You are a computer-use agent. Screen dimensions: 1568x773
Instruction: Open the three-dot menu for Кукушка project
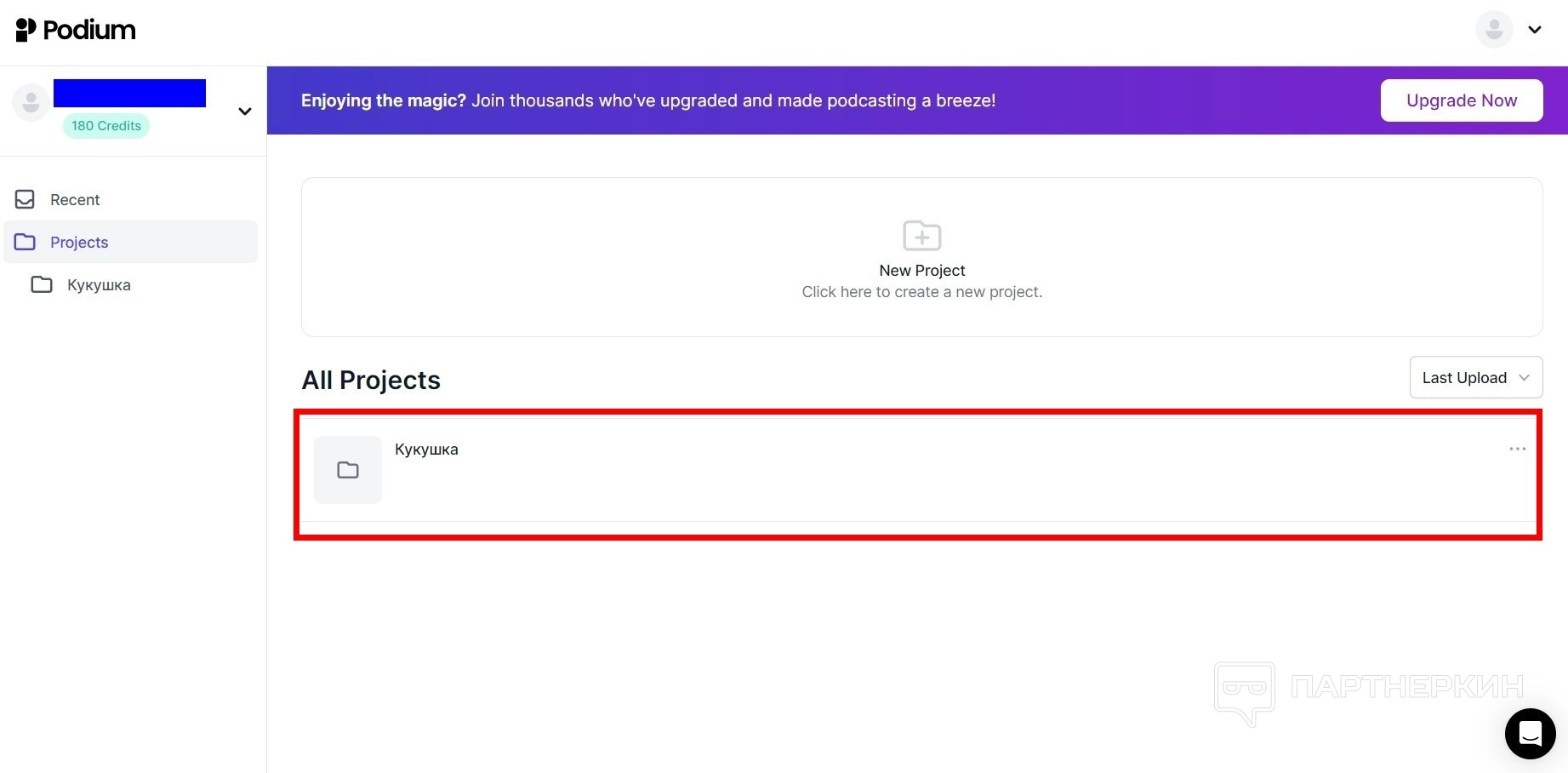click(x=1517, y=449)
